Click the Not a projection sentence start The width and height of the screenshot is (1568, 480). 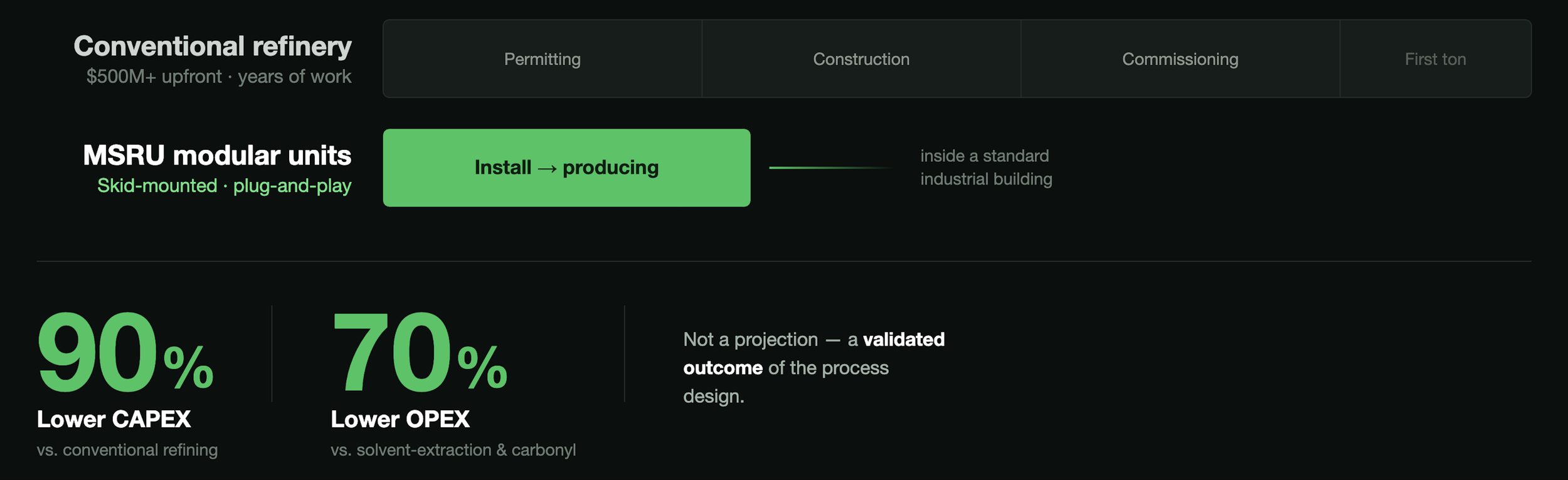coord(751,339)
